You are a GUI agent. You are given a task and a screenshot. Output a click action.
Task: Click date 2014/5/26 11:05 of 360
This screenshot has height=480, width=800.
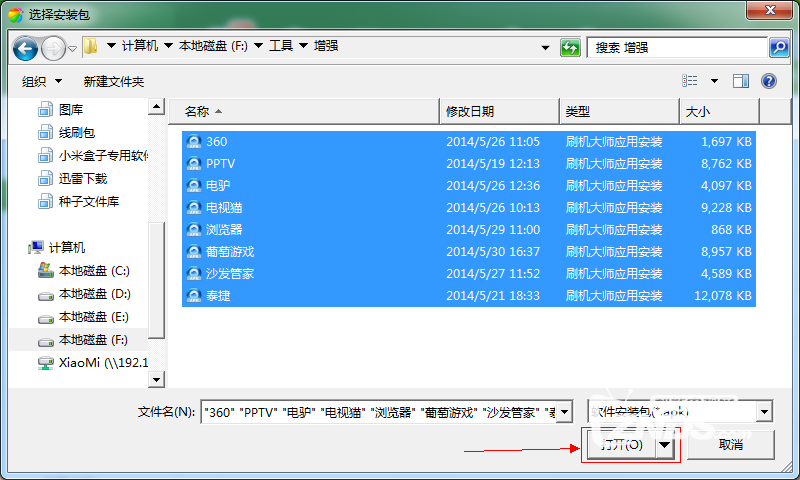(x=493, y=141)
